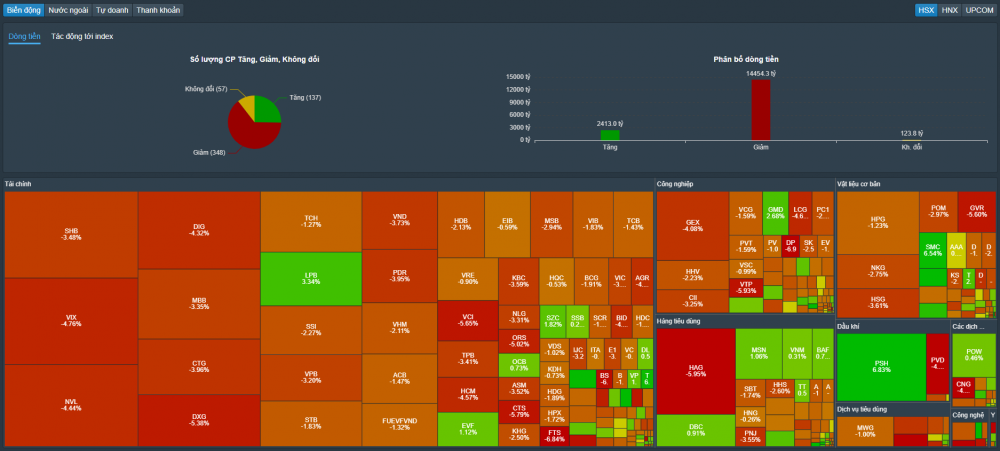Select the UPCOM exchange button
This screenshot has height=451, width=1000.
pos(979,10)
